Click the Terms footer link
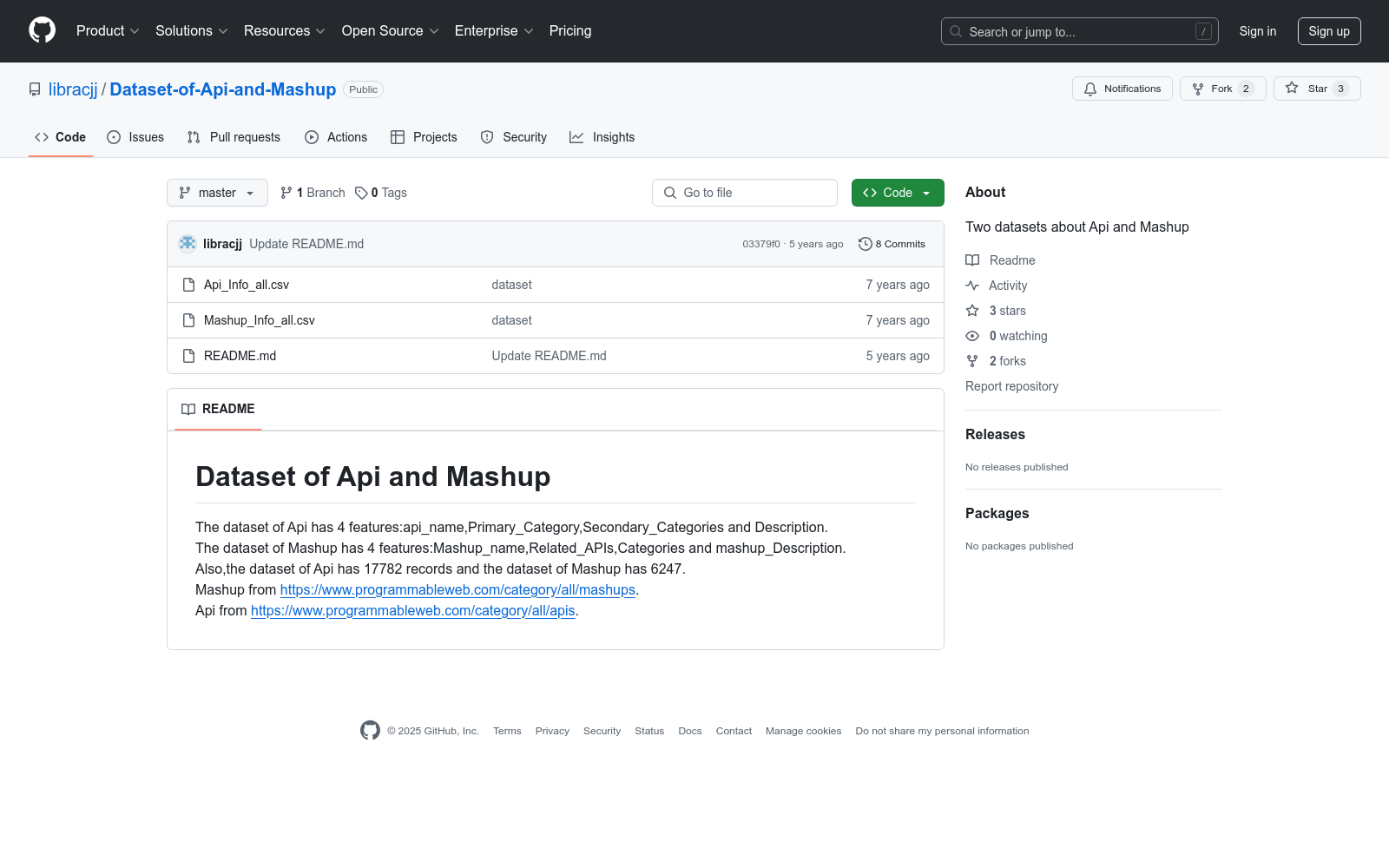The height and width of the screenshot is (868, 1389). coord(507,731)
